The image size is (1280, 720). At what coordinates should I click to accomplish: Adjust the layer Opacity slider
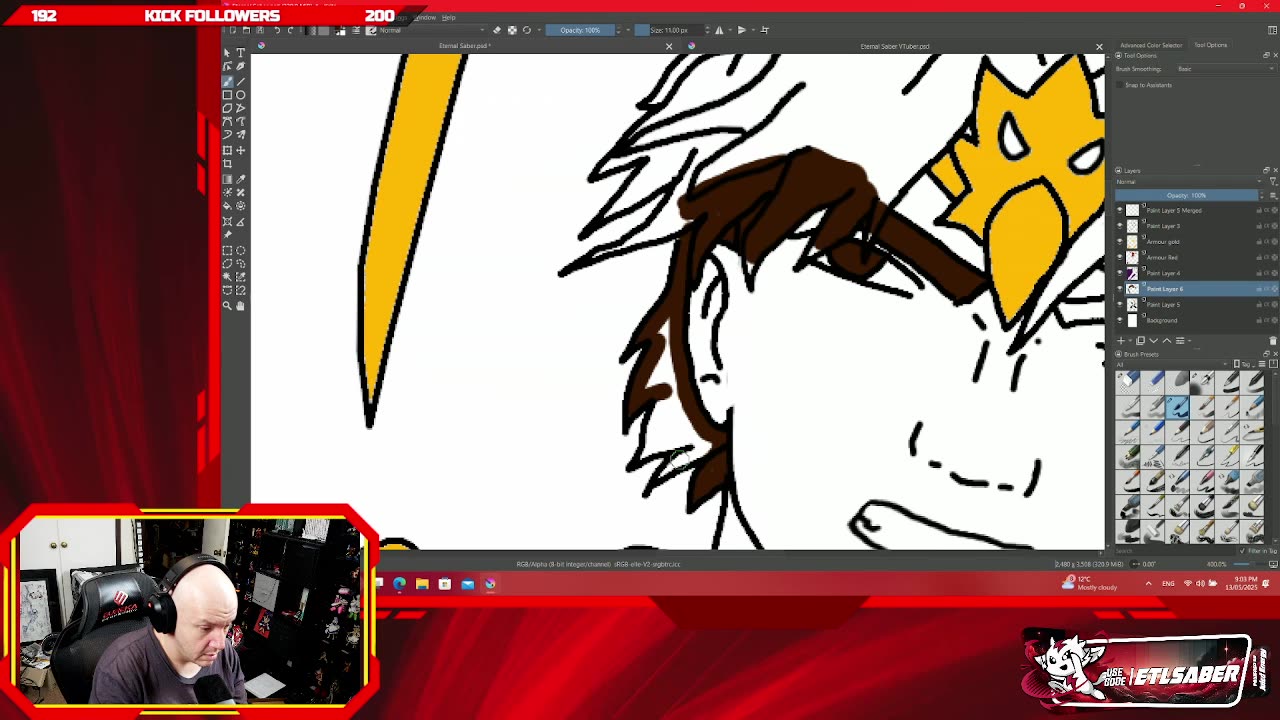[1189, 195]
